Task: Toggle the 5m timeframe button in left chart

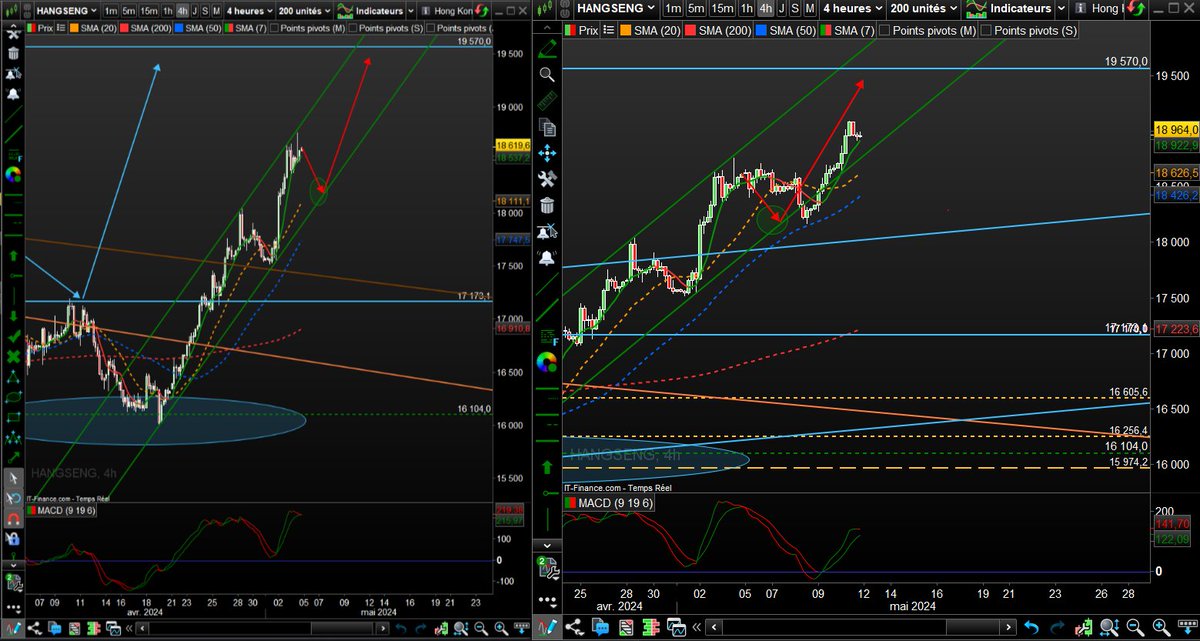Action: pyautogui.click(x=128, y=10)
